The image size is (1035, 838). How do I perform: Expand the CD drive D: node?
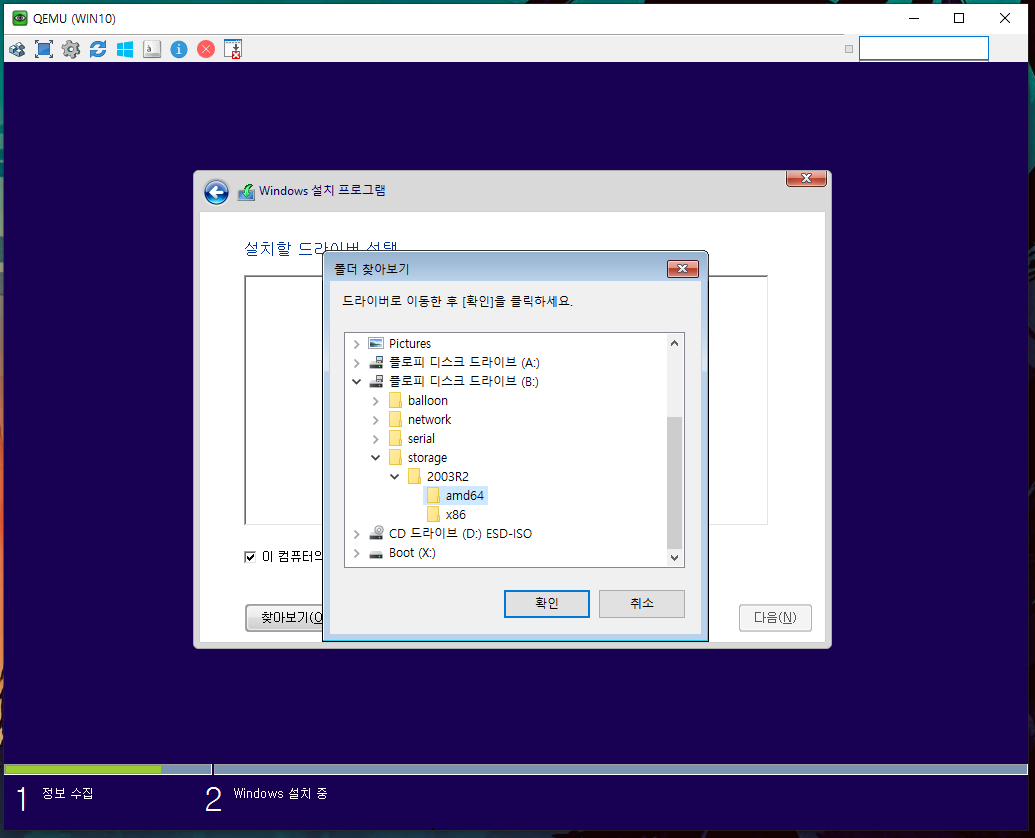[x=356, y=534]
